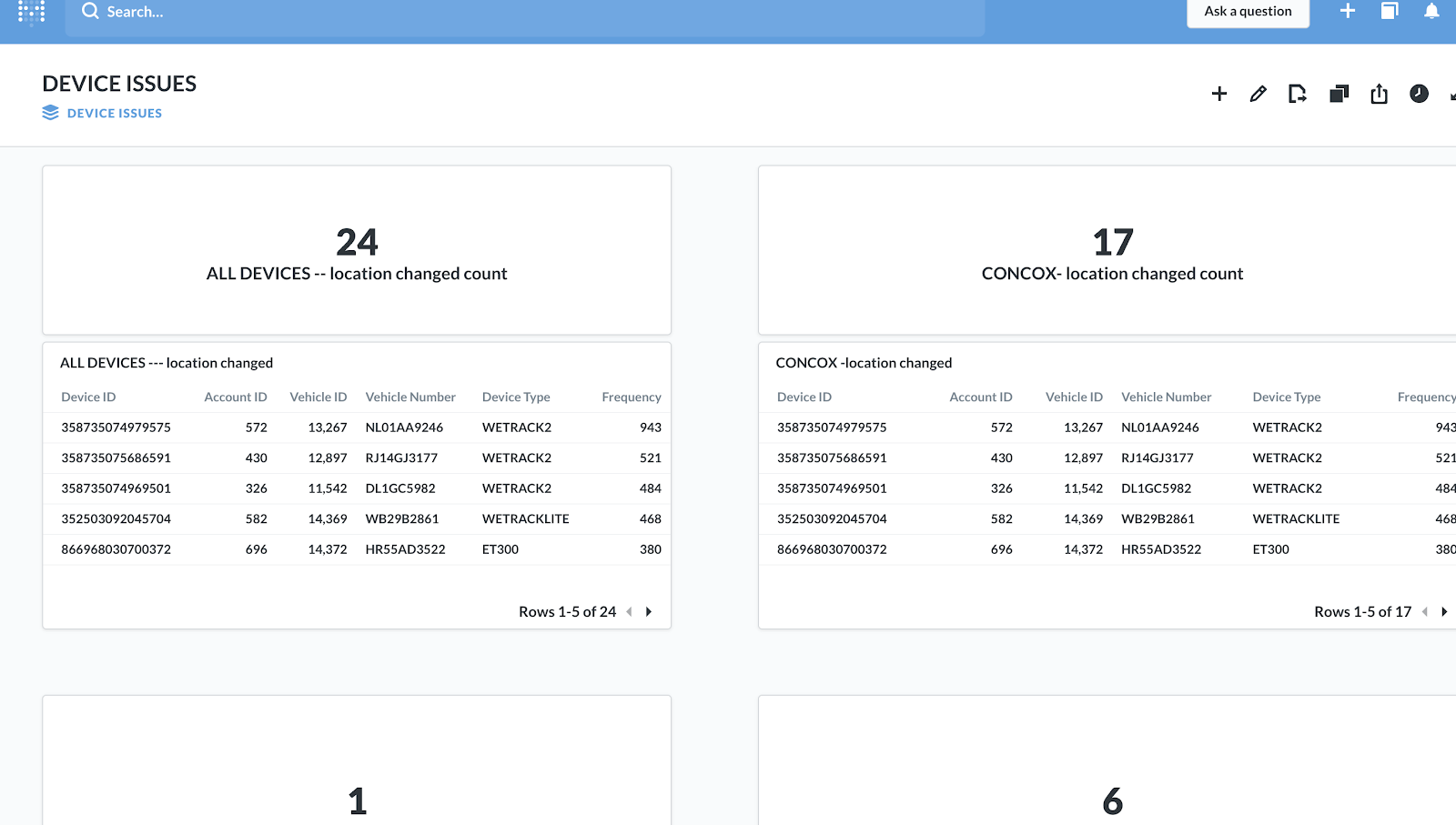Image resolution: width=1456 pixels, height=825 pixels.
Task: Sort ALL DEVICES table by Device ID header
Action: (x=88, y=397)
